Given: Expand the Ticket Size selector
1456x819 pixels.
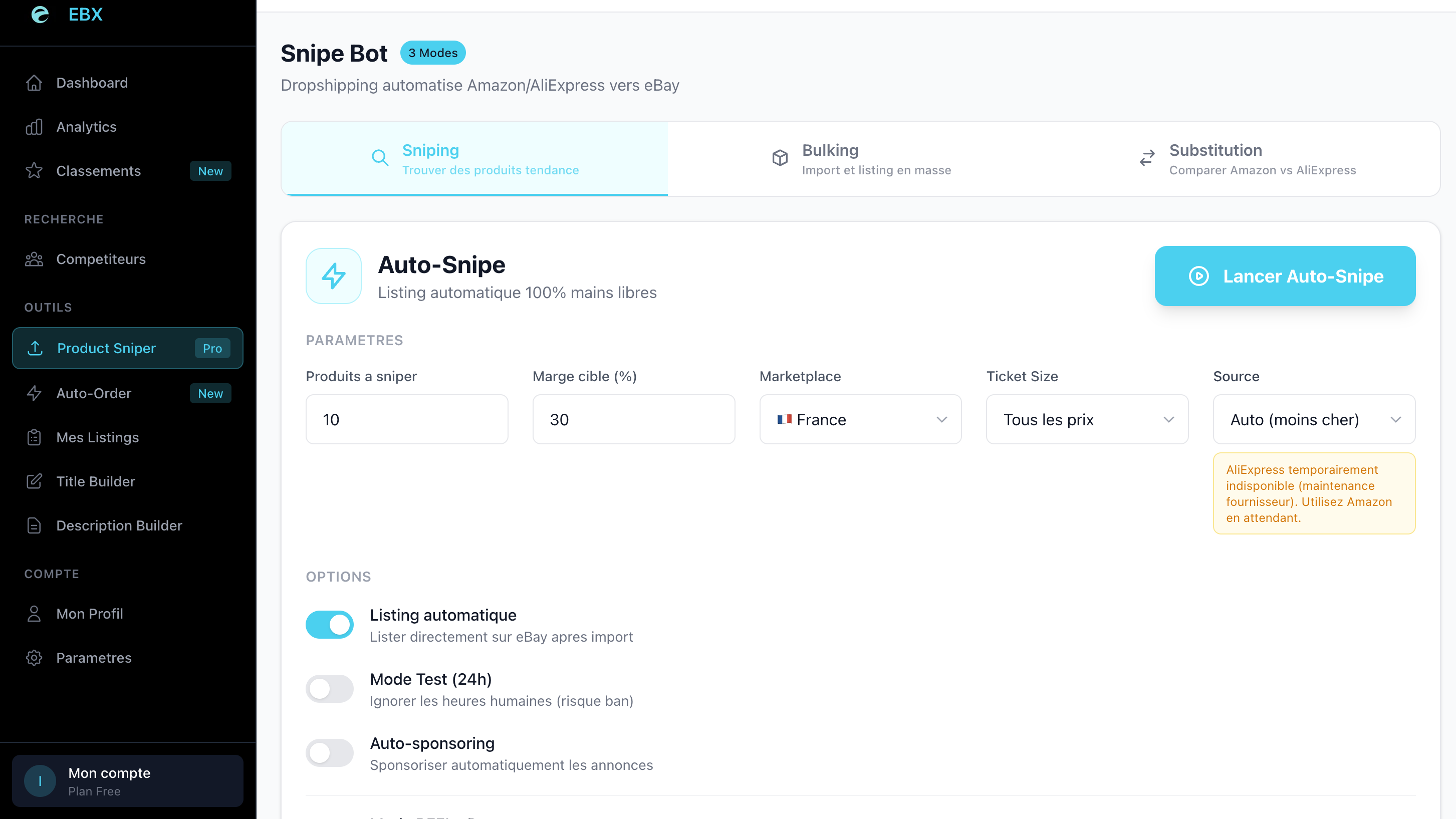Looking at the screenshot, I should click(1087, 419).
